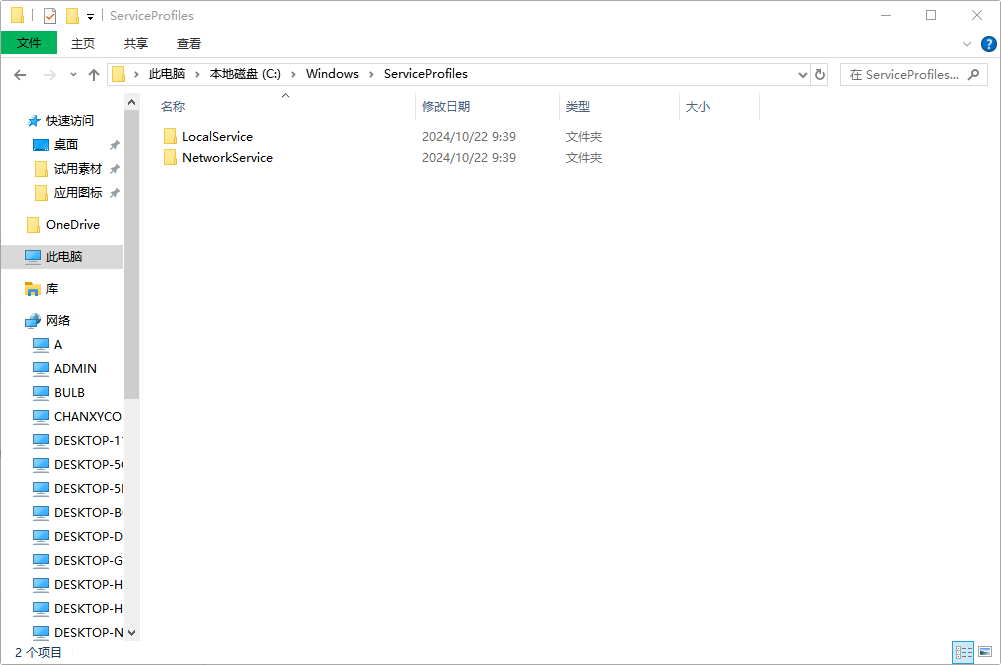This screenshot has width=1001, height=665.
Task: Open the 试用素材 pinned folder
Action: 77,168
